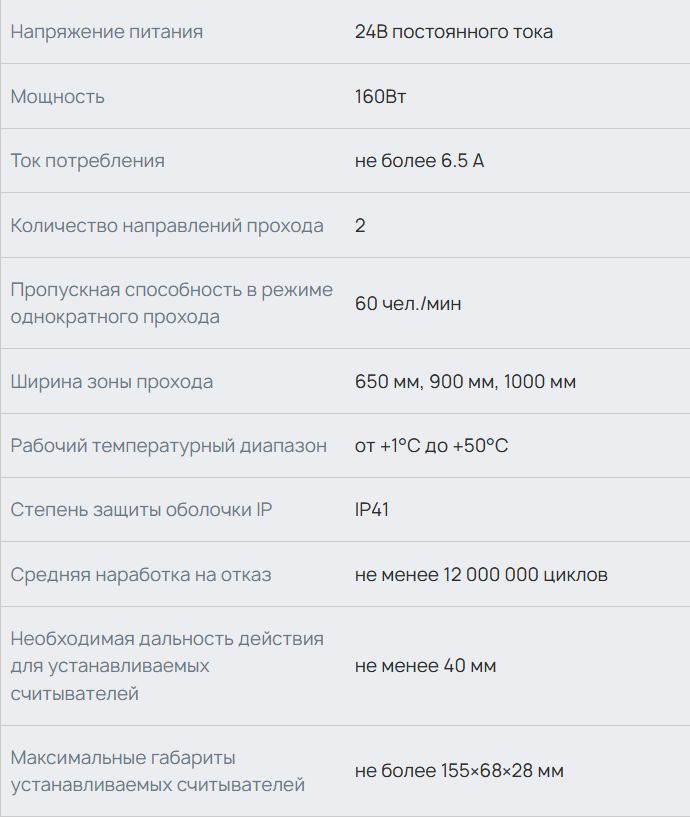The width and height of the screenshot is (690, 817).
Task: Select the "60 чел./мин" value
Action: 408,303
